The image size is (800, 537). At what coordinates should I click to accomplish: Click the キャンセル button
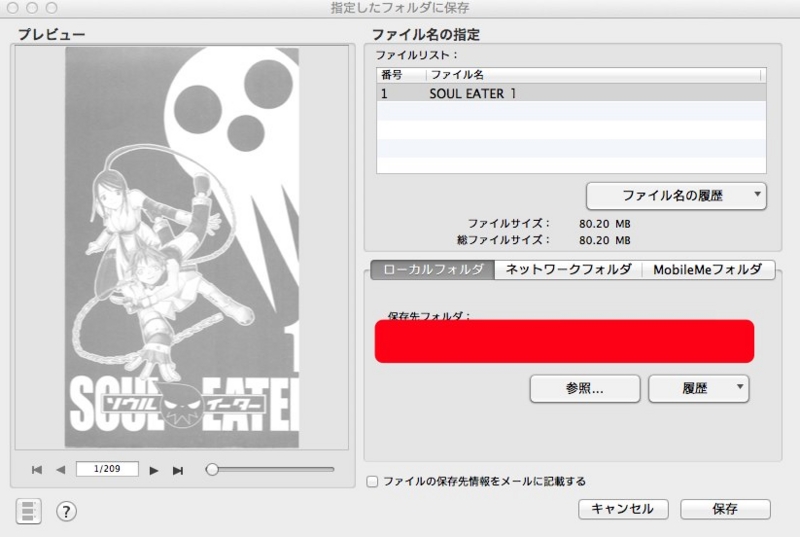coord(623,509)
